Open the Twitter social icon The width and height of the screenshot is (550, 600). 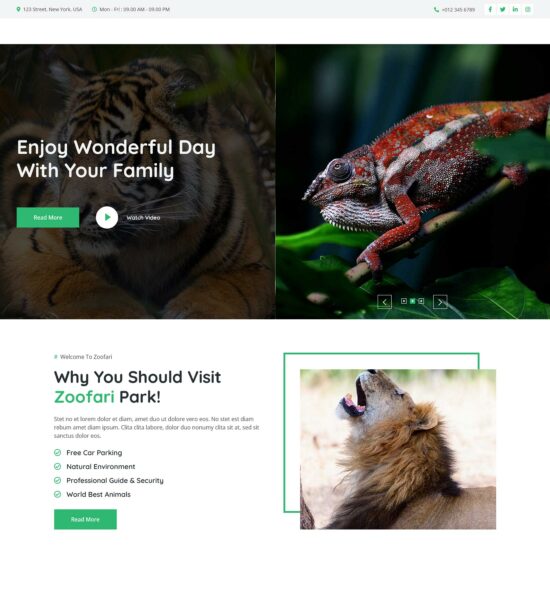click(503, 10)
